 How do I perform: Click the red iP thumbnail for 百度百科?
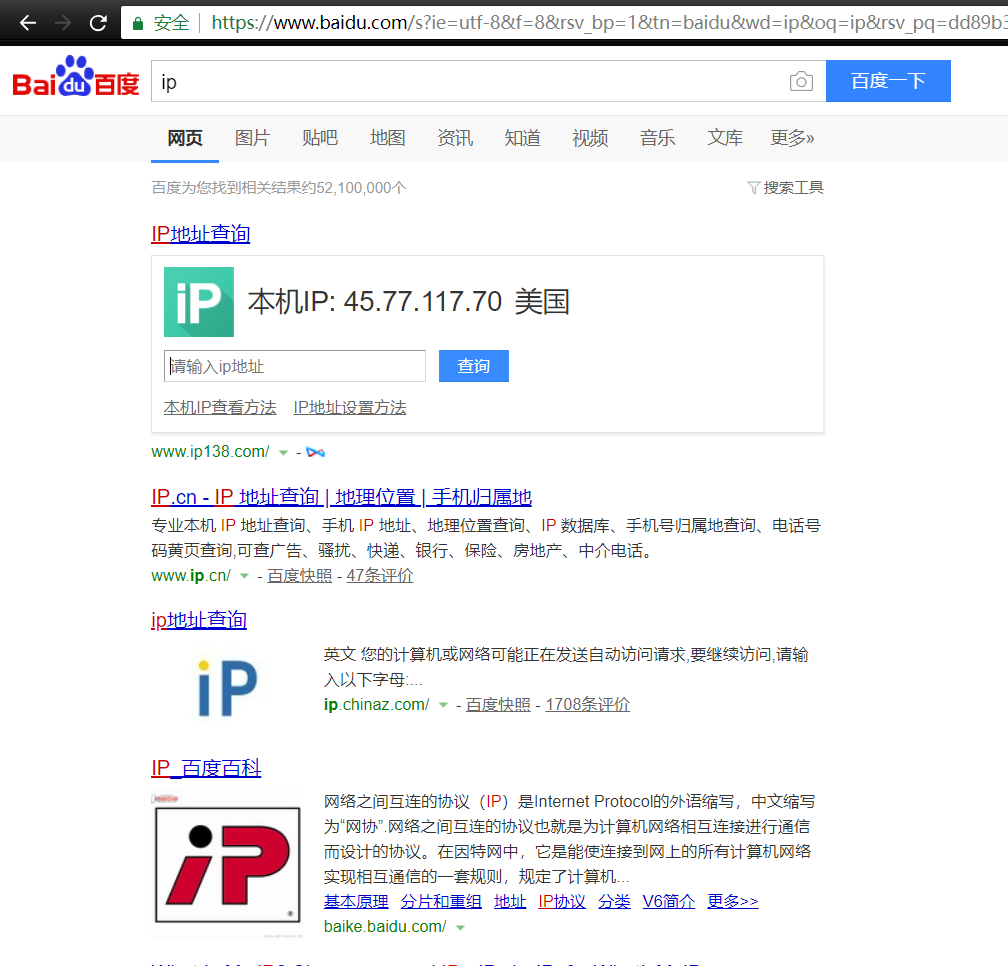228,865
